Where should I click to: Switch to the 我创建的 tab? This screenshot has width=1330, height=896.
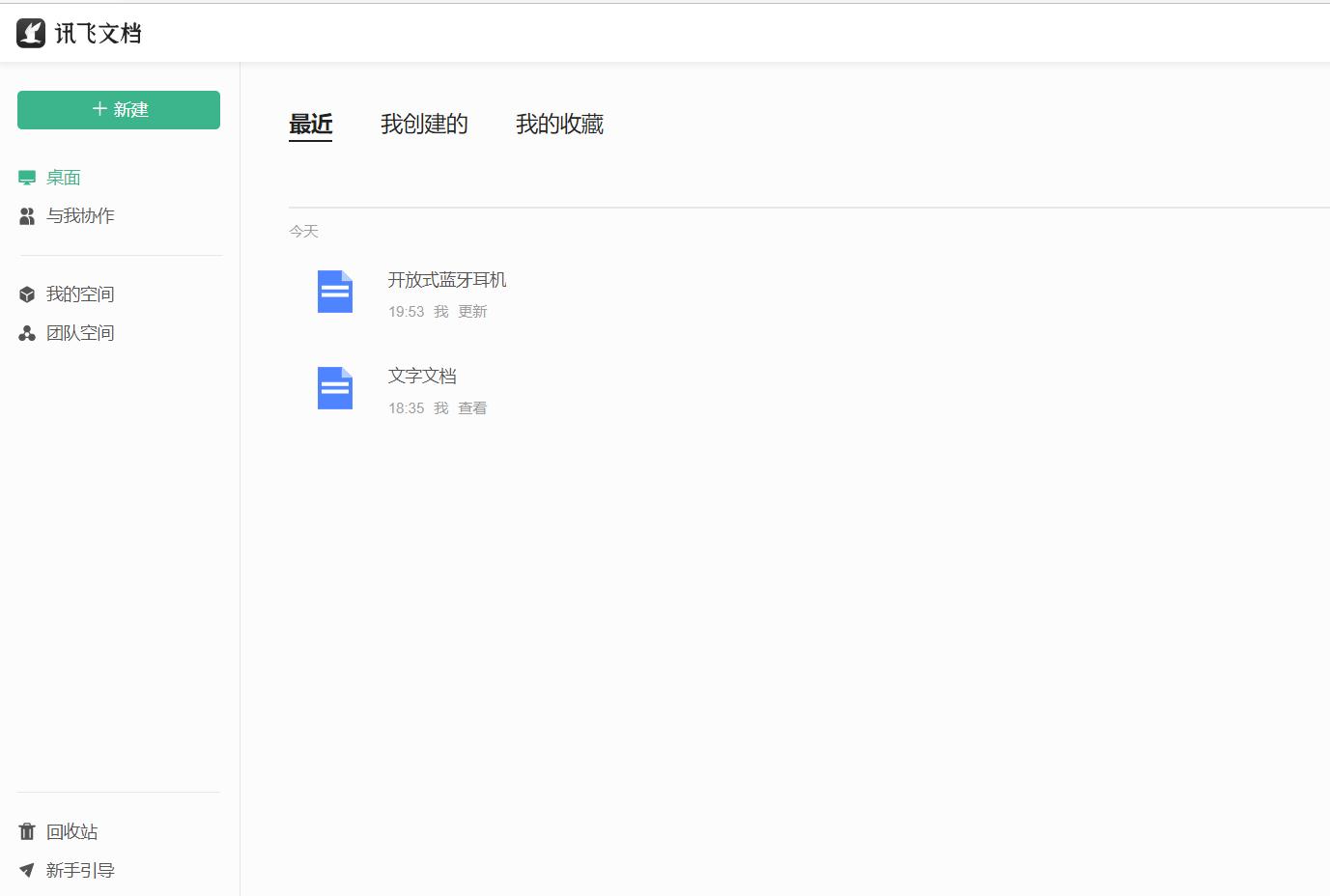(425, 124)
